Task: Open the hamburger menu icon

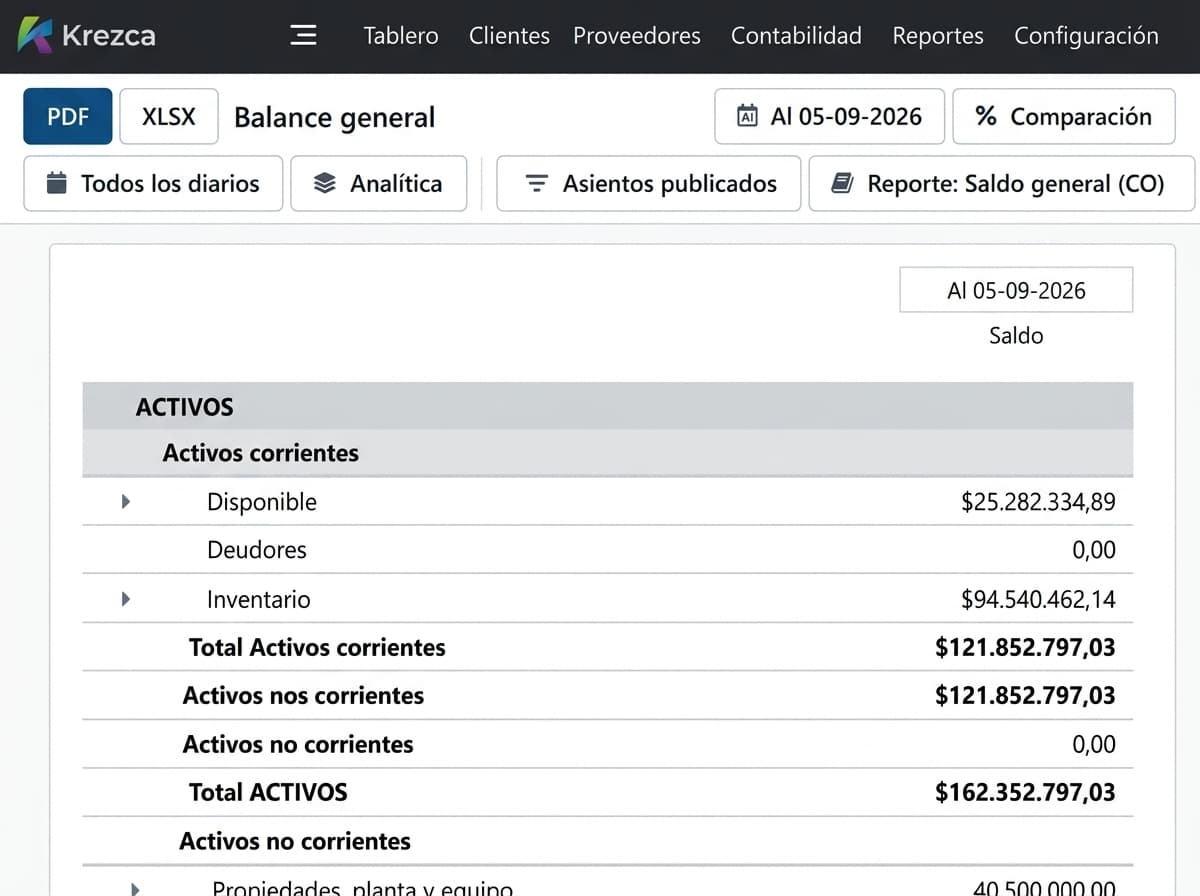Action: [303, 35]
